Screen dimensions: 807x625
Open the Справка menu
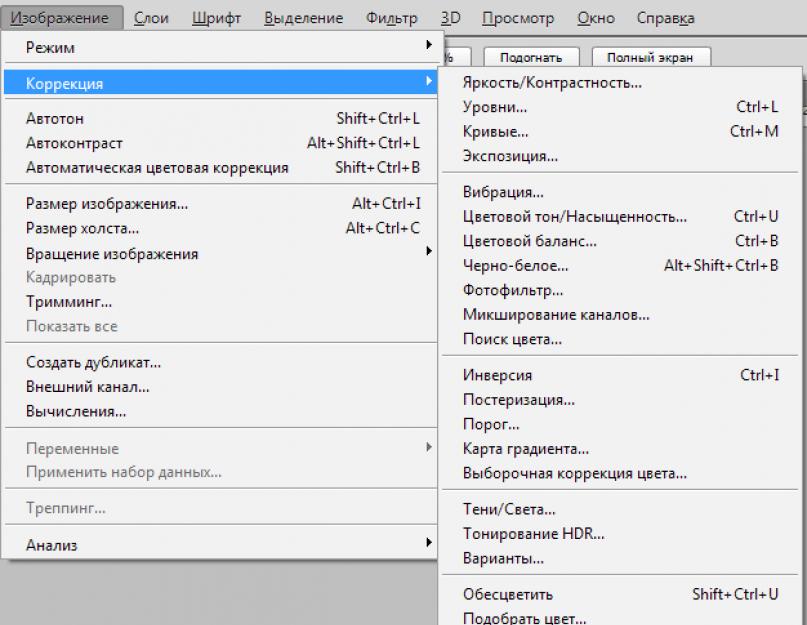coord(665,18)
